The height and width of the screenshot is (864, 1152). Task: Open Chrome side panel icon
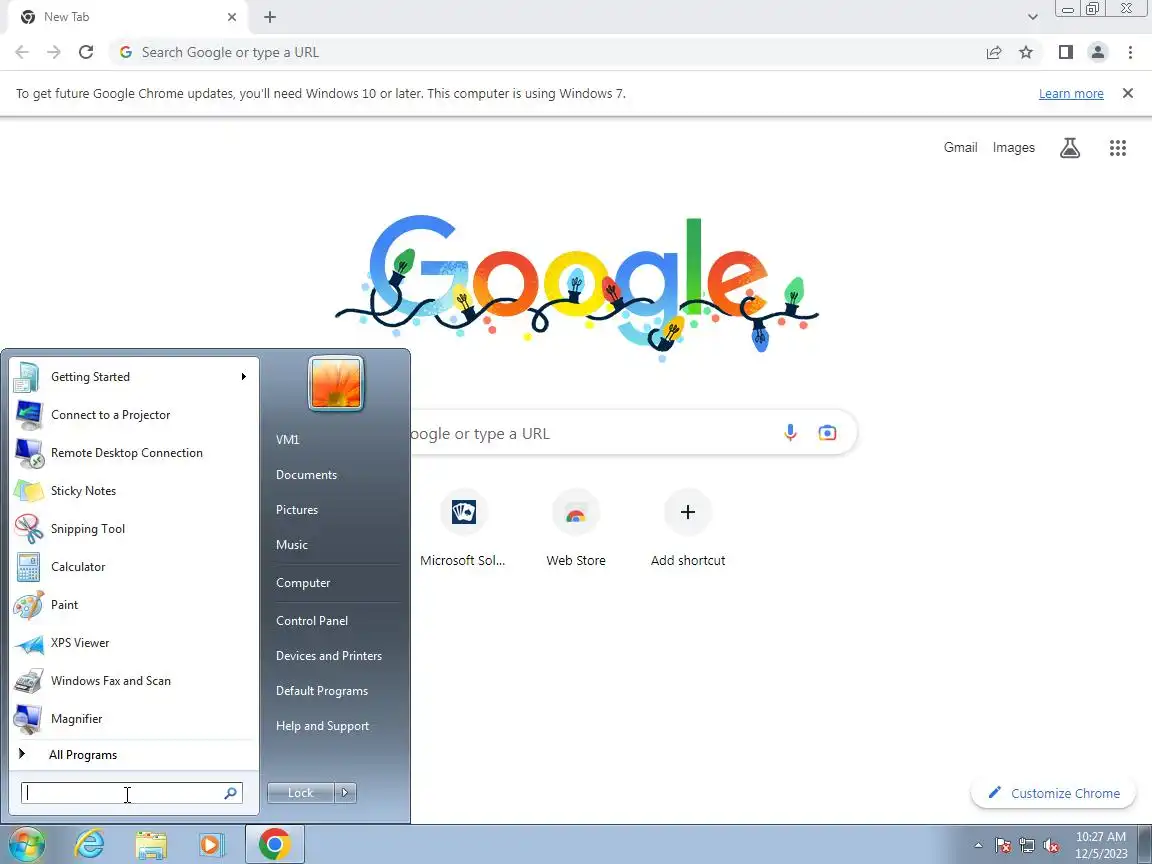tap(1065, 52)
